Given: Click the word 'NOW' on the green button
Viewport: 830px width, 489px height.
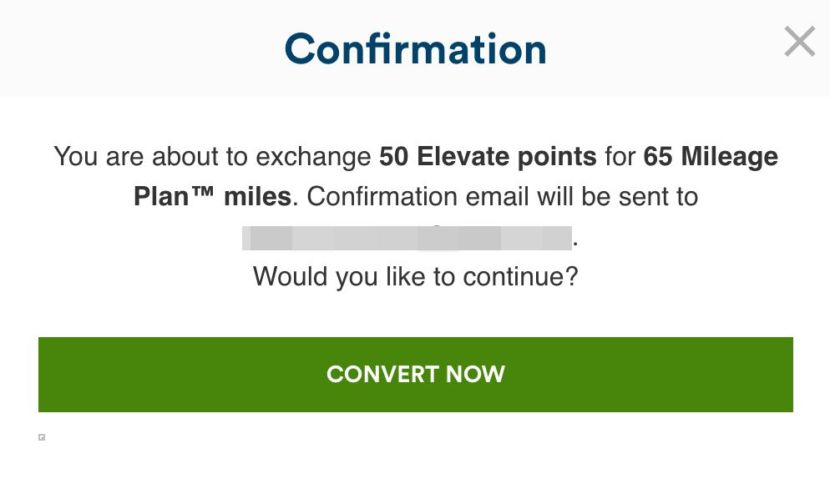Looking at the screenshot, I should point(474,375).
